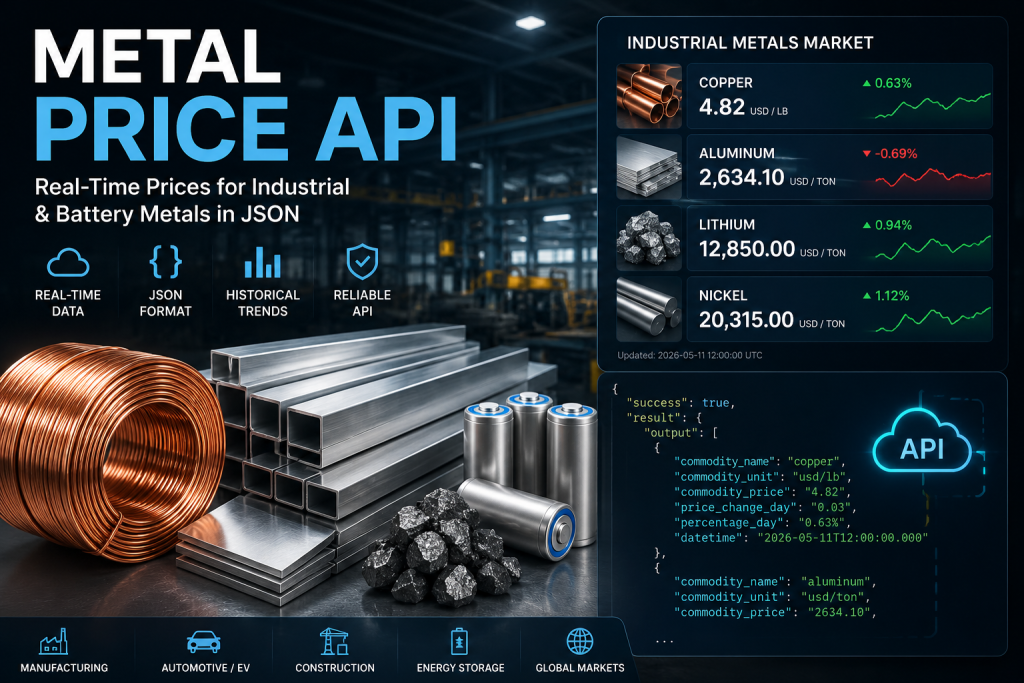Screen dimensions: 1024x683
Task: Click the INDUSTRIAL METALS MARKET heading
Action: [x=750, y=43]
